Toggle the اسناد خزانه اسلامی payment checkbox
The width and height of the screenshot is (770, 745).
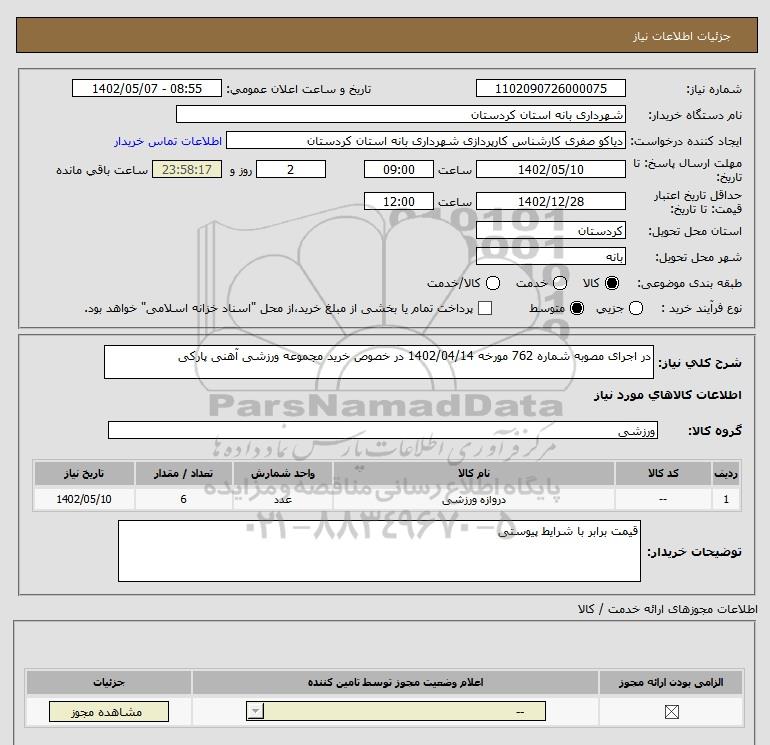pos(485,308)
